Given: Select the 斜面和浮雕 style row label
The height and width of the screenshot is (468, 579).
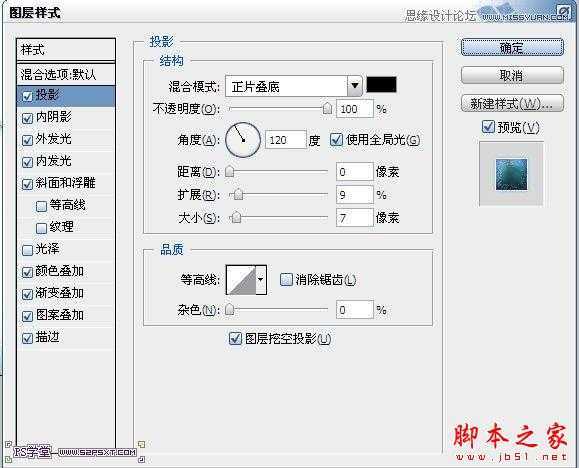Looking at the screenshot, I should coord(66,183).
